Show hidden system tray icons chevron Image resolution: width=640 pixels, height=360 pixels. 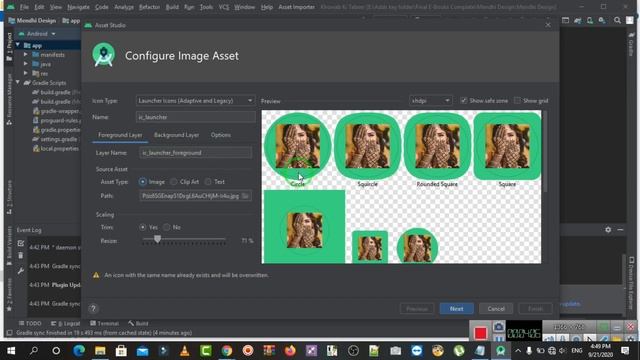click(x=518, y=351)
